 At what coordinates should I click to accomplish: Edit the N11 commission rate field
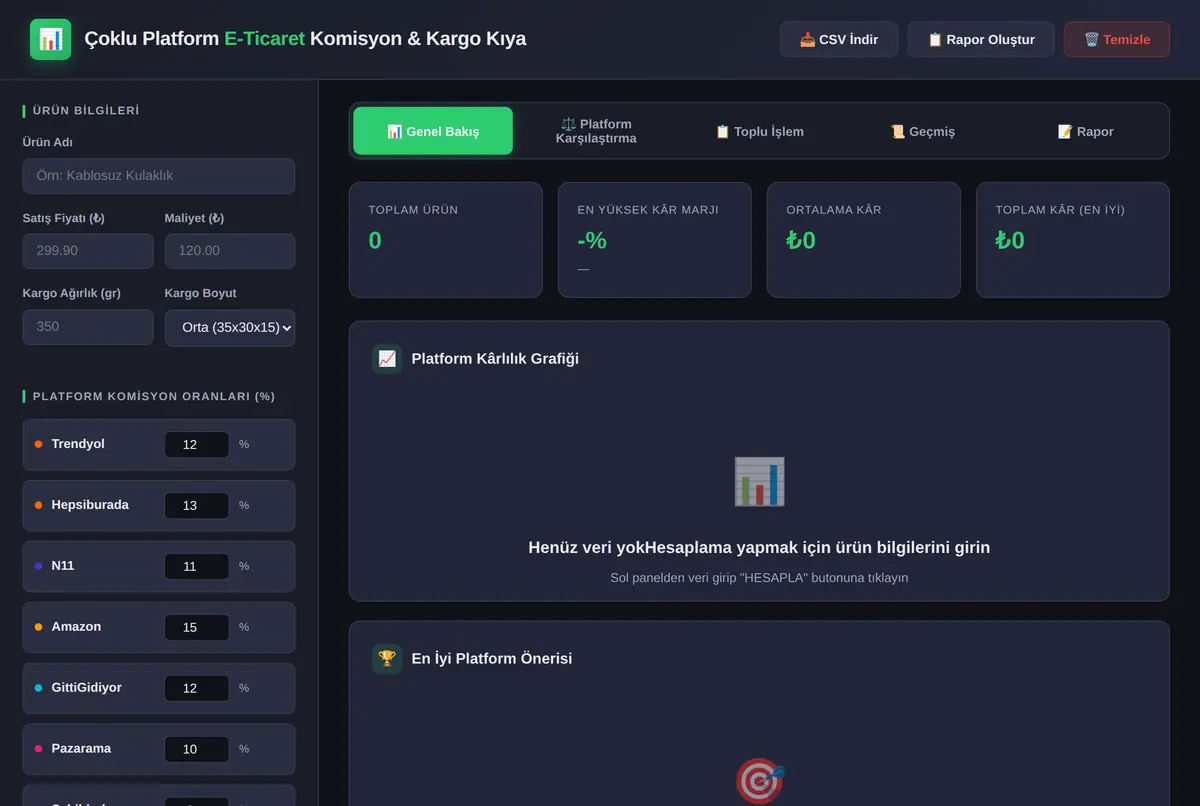click(197, 567)
